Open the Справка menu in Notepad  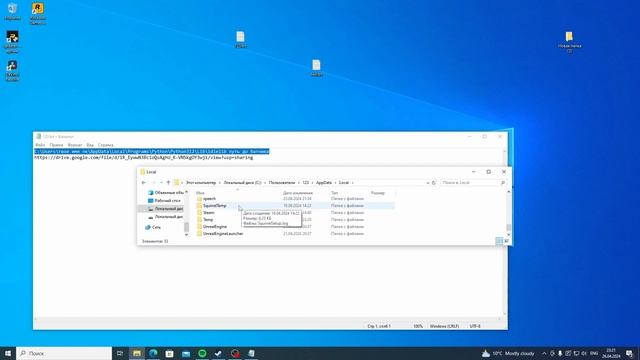[105, 145]
